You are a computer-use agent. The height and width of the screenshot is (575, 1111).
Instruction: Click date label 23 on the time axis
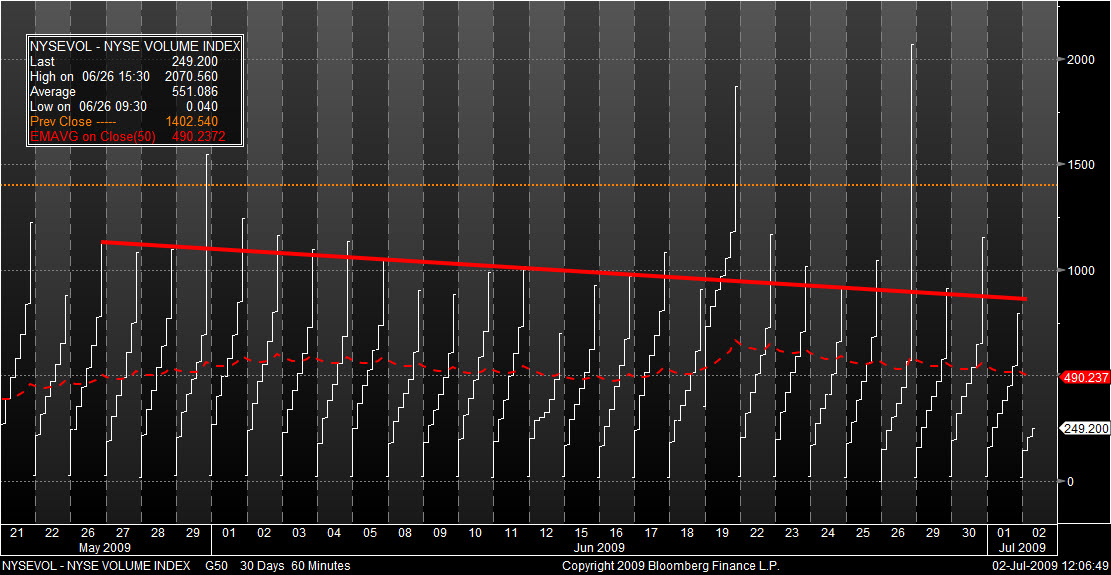792,532
